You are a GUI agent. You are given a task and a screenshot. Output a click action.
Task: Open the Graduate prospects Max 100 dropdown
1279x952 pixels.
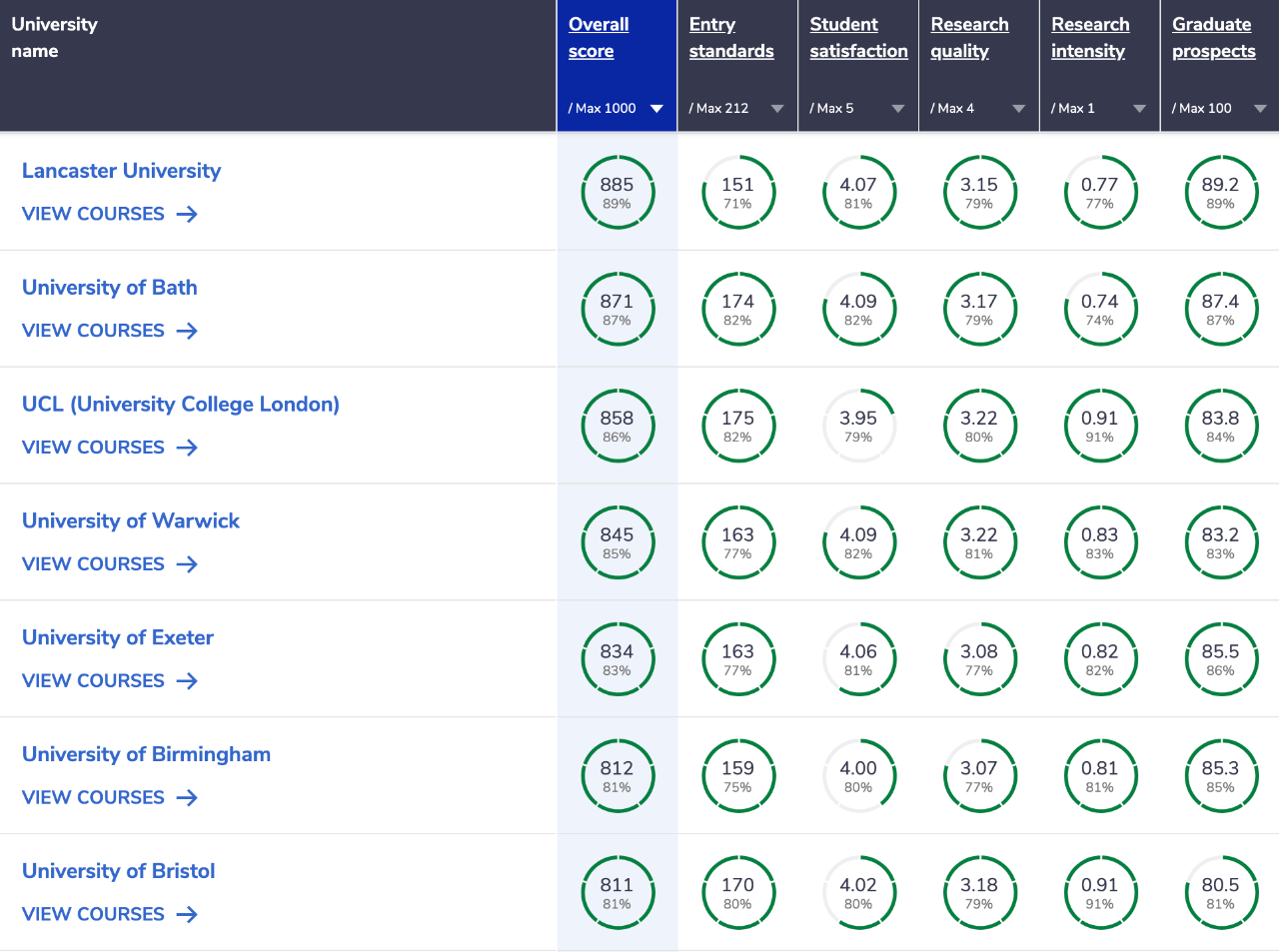[1260, 109]
